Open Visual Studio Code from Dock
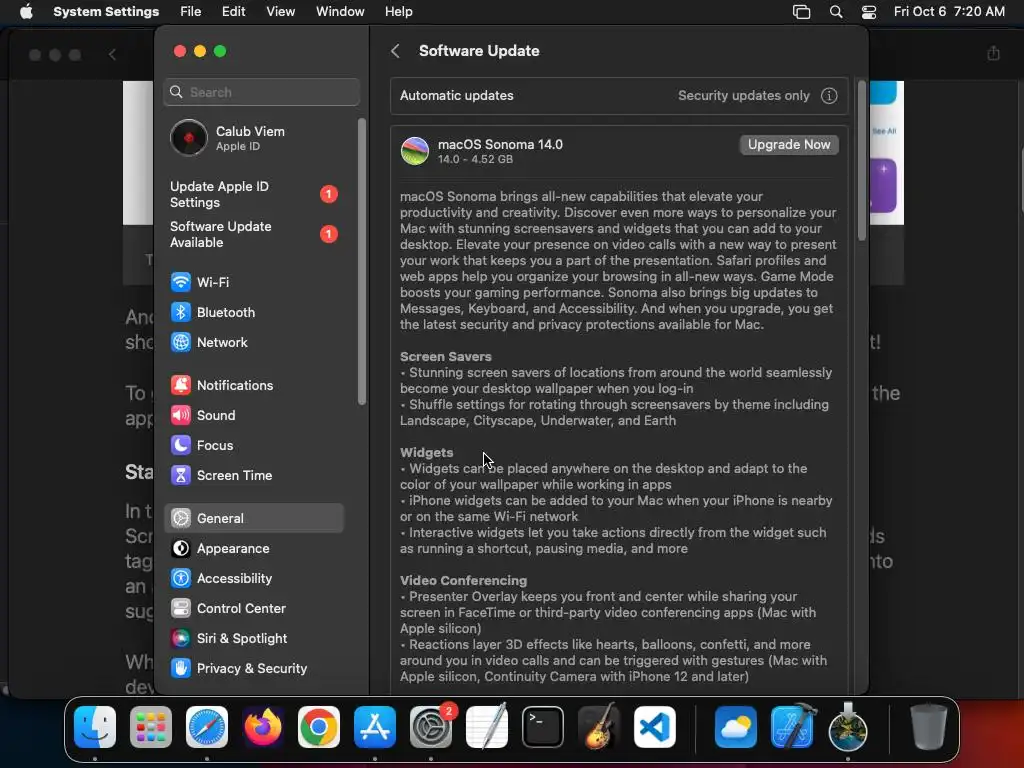The width and height of the screenshot is (1024, 768). point(655,727)
